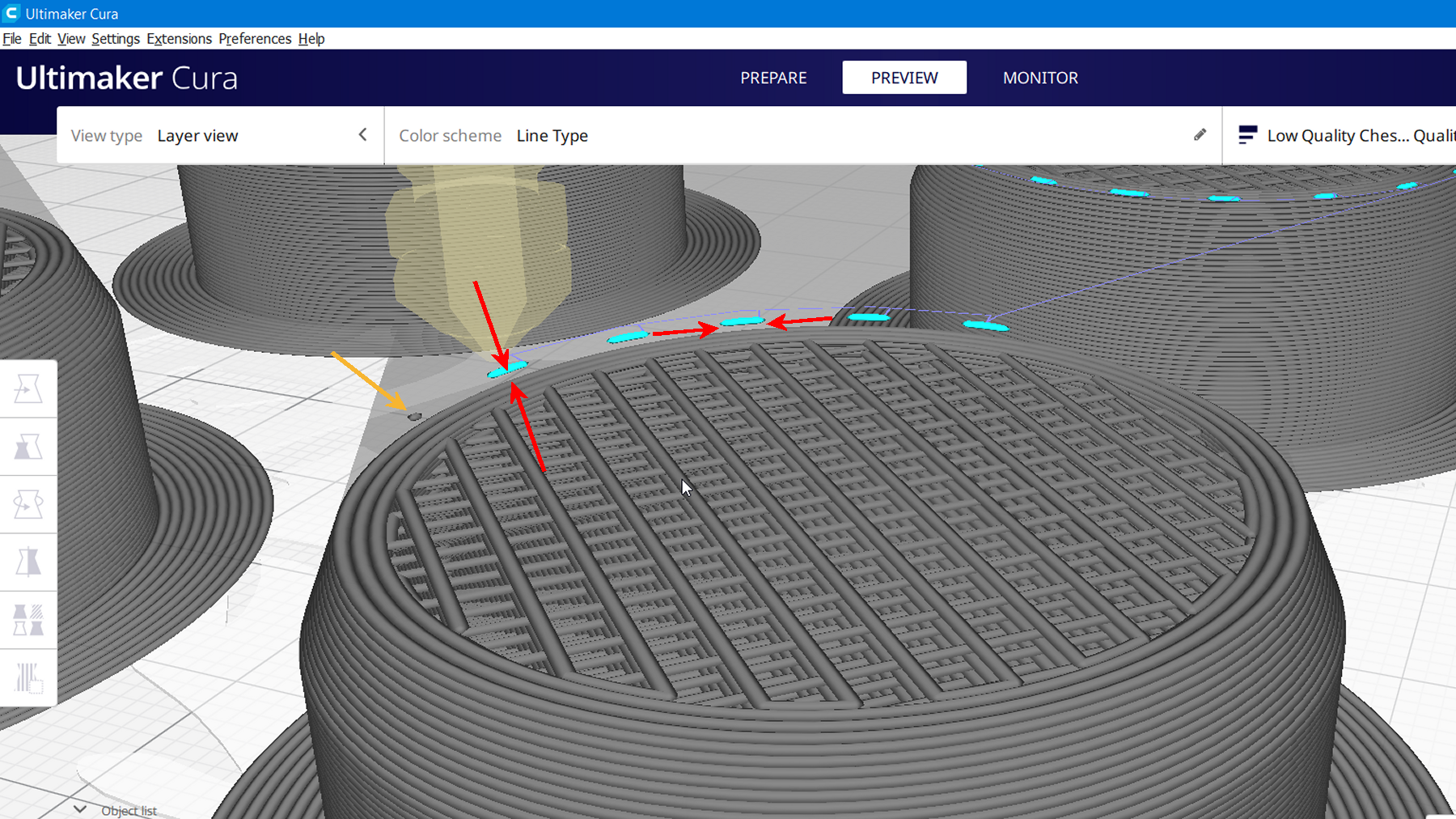This screenshot has height=819, width=1456.
Task: Switch to the MONITOR stage
Action: coord(1040,78)
